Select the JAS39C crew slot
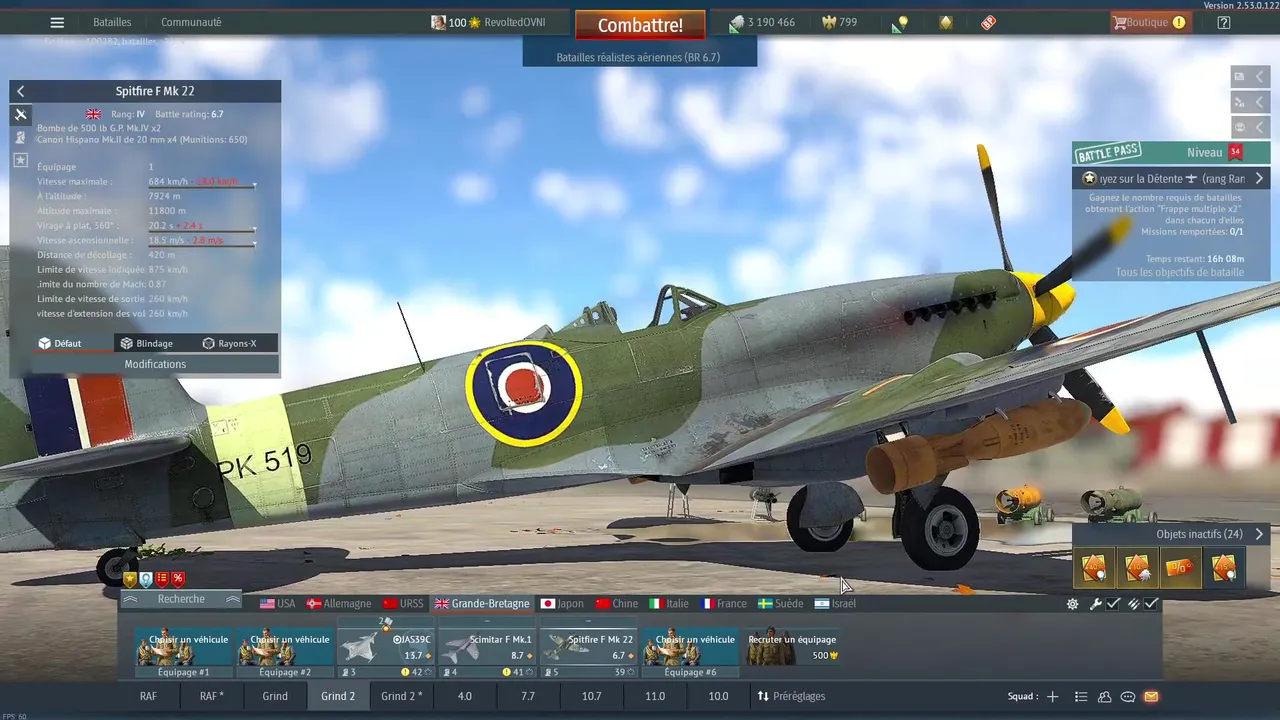 coord(386,648)
